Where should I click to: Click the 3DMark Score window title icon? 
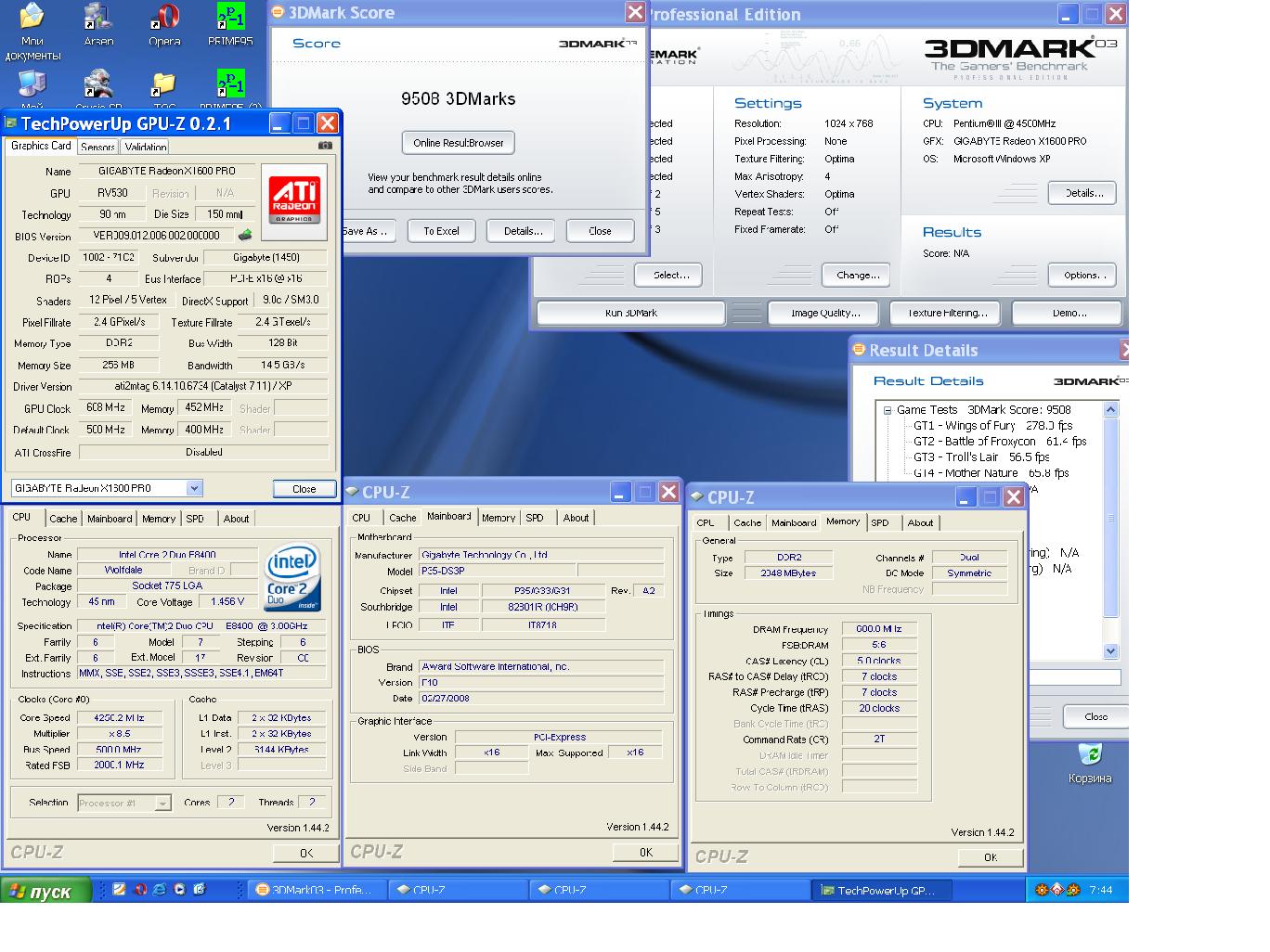279,13
